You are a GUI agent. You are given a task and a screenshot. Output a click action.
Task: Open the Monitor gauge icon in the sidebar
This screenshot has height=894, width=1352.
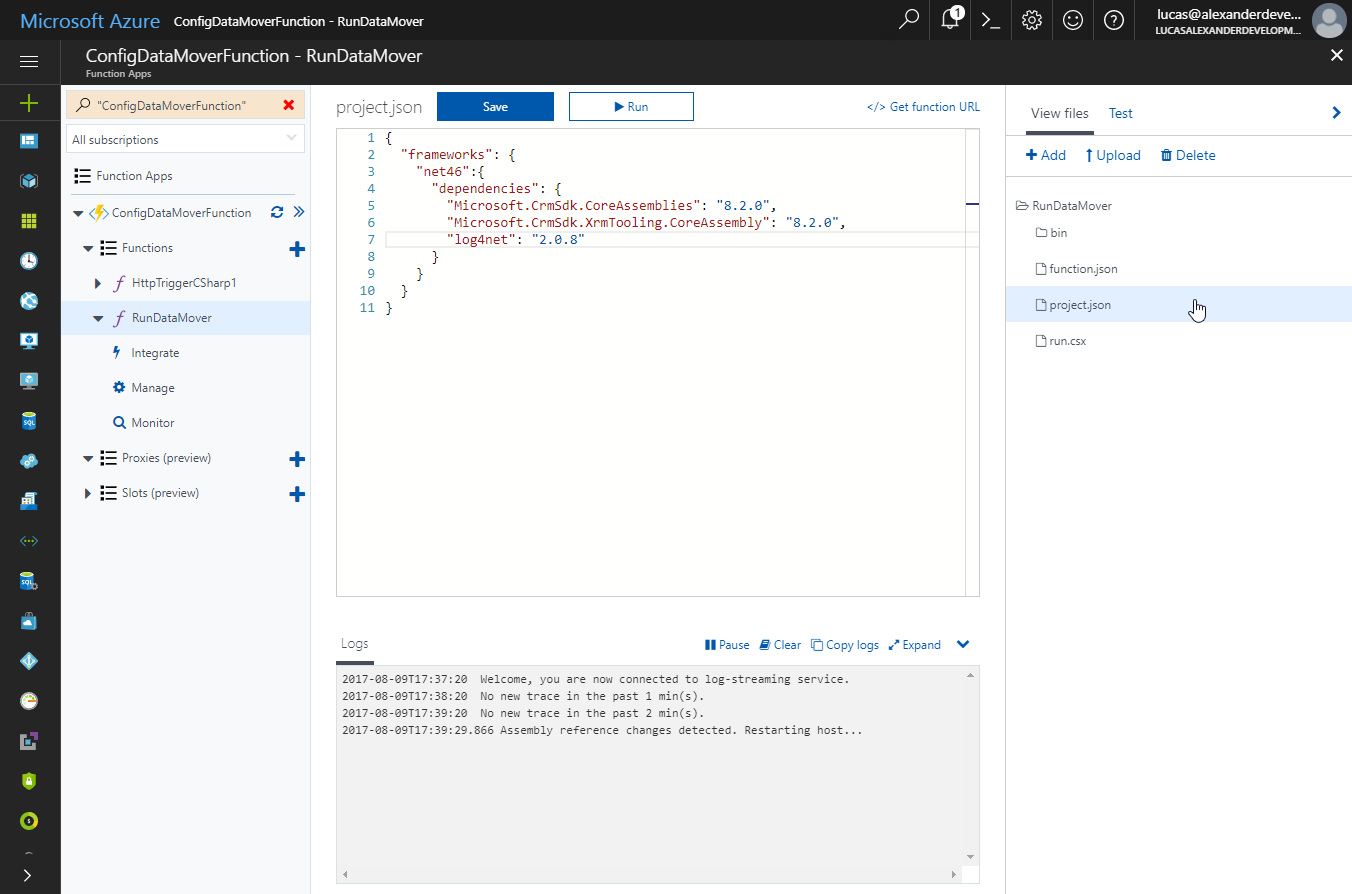[29, 701]
